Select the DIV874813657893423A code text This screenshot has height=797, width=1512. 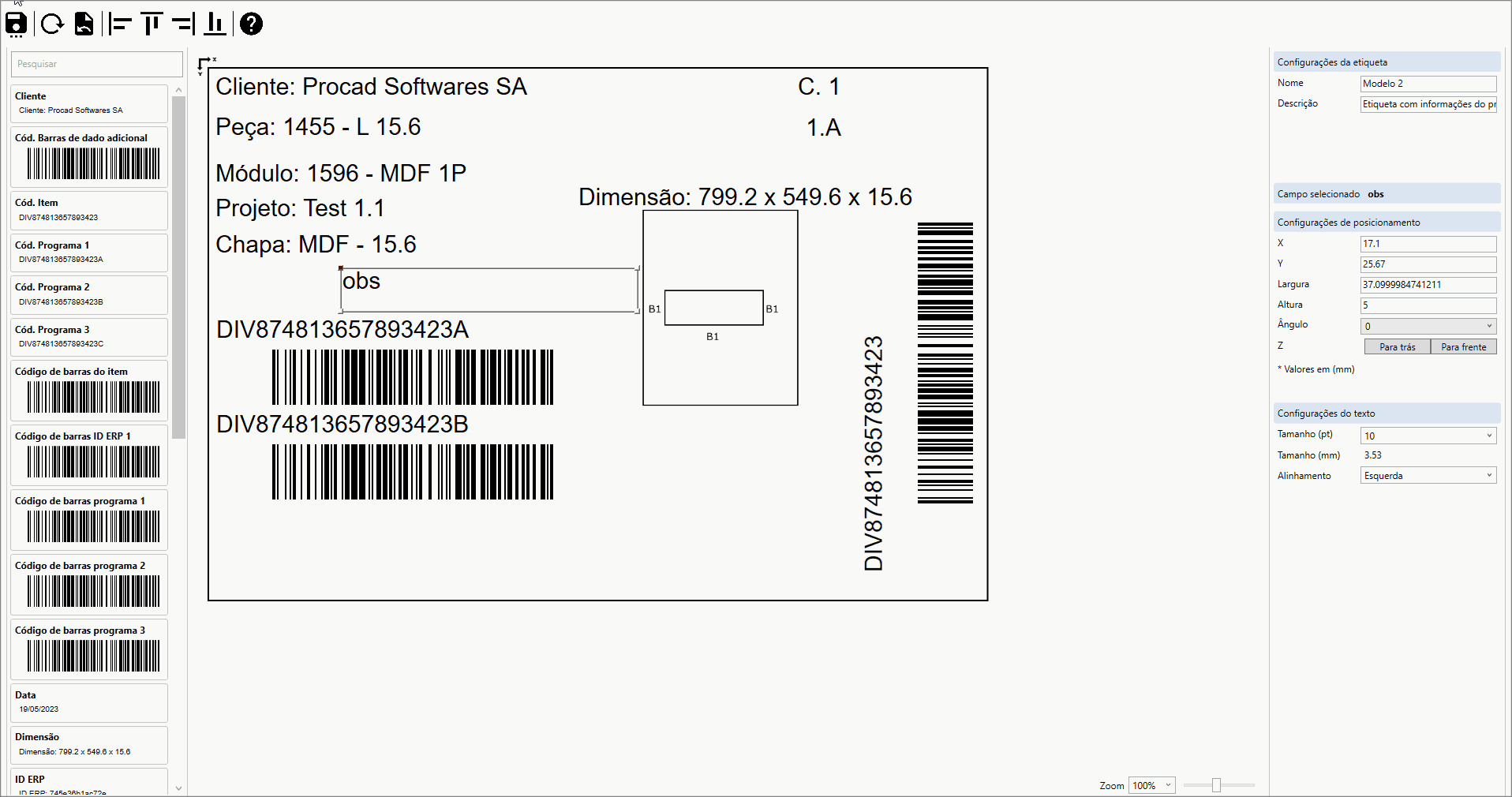(342, 330)
